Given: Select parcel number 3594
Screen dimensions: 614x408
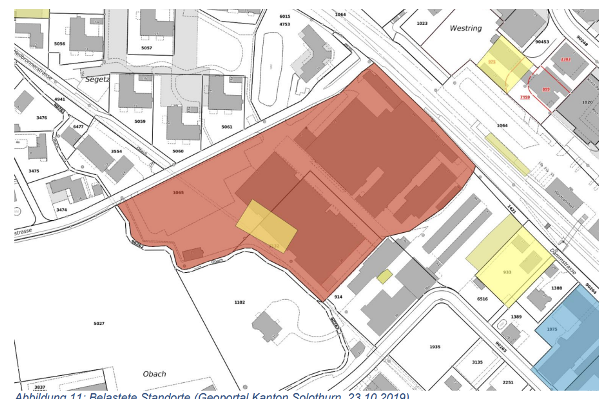Looking at the screenshot, I should tap(116, 151).
